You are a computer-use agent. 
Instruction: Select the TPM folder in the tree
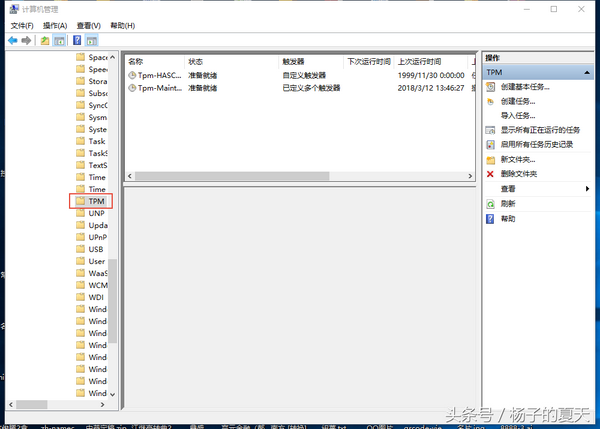pyautogui.click(x=96, y=201)
